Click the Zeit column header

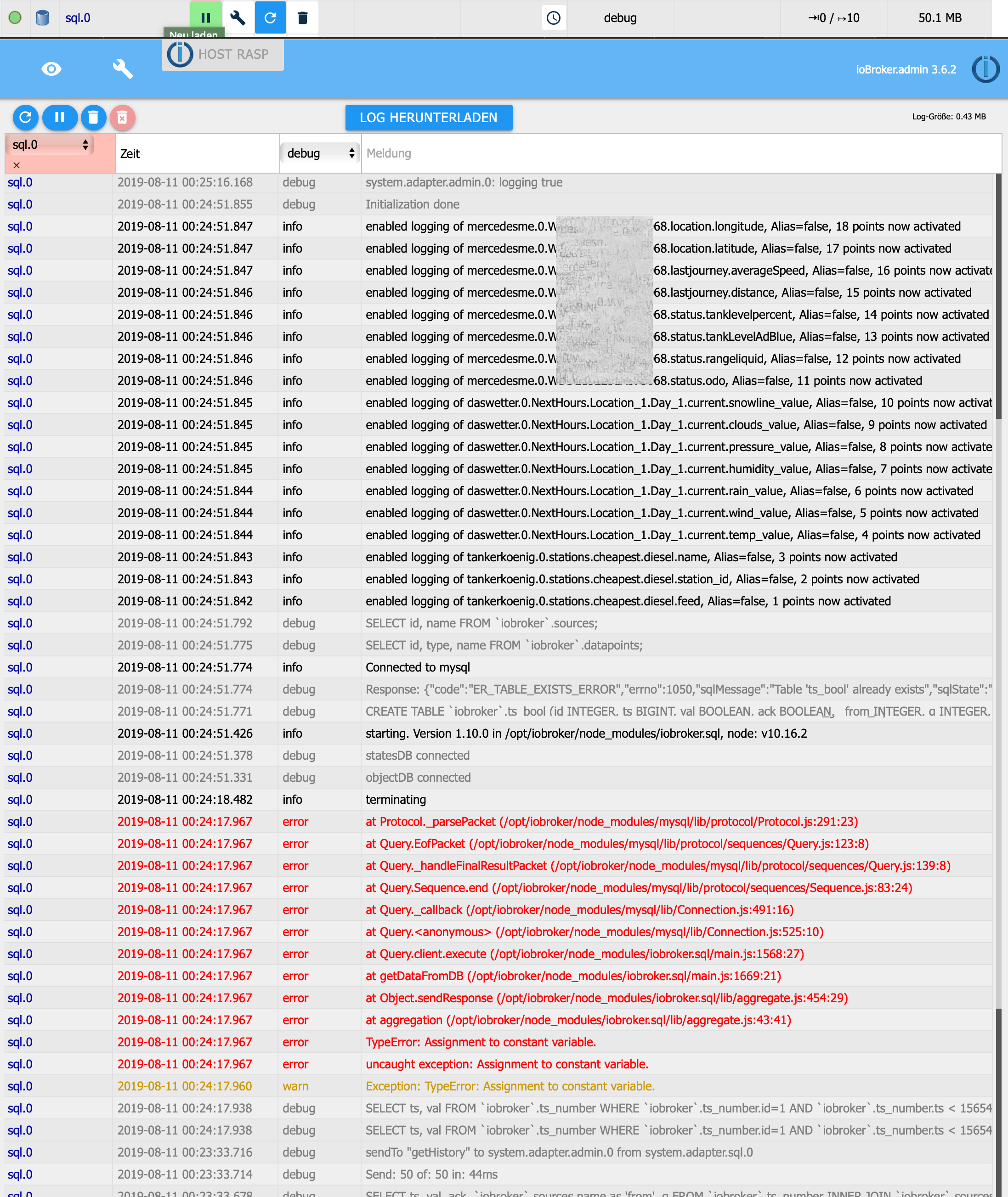pyautogui.click(x=130, y=154)
